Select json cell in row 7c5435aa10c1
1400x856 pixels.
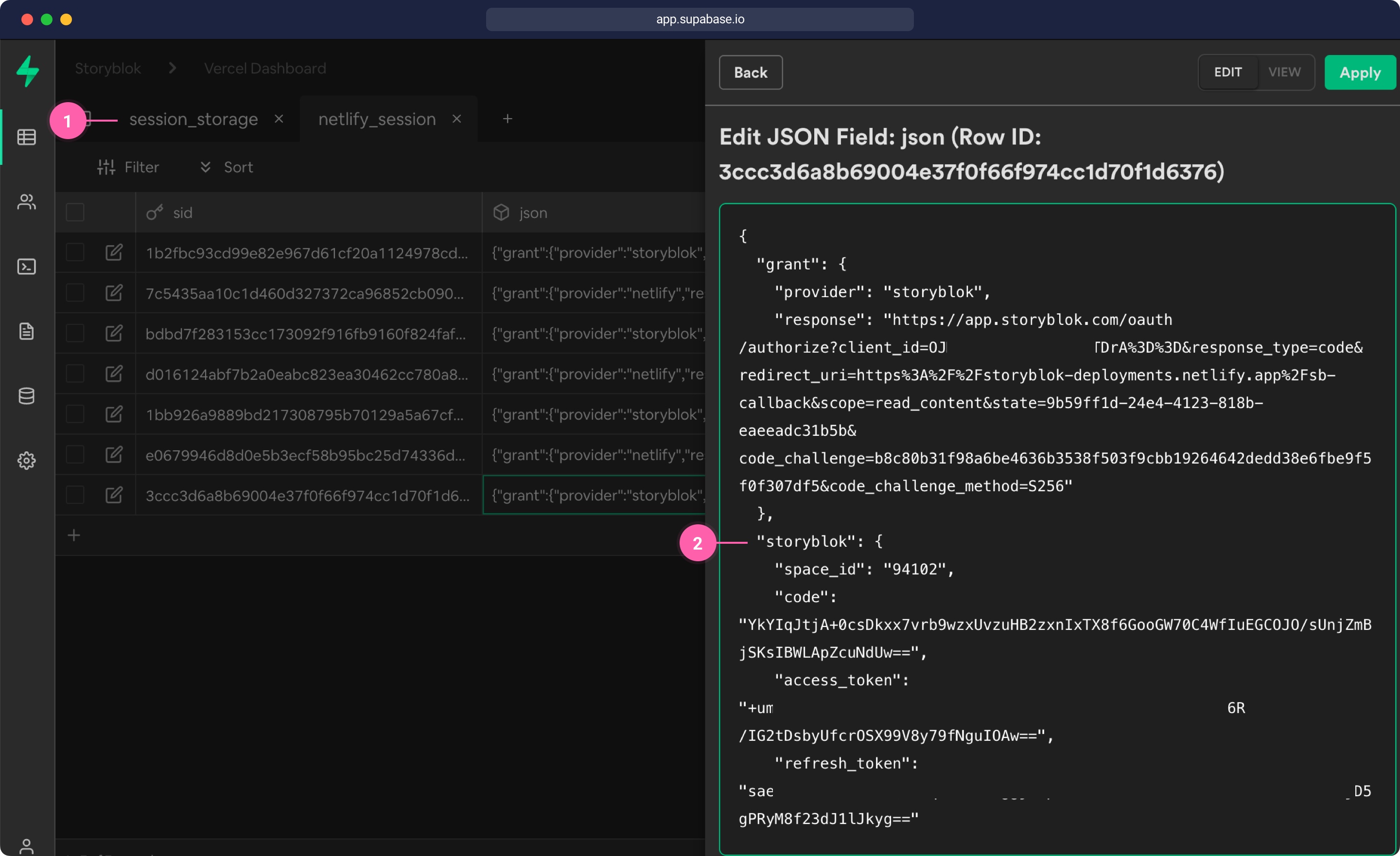pos(594,293)
